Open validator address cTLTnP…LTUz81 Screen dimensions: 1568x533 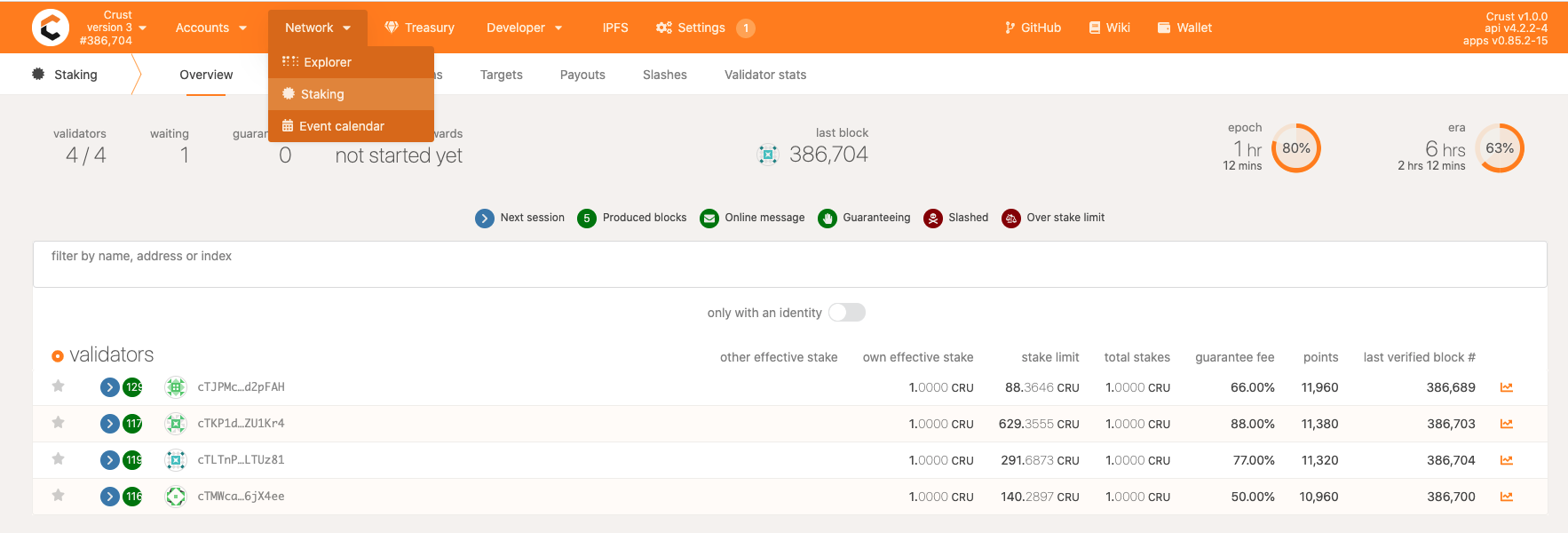[x=241, y=460]
